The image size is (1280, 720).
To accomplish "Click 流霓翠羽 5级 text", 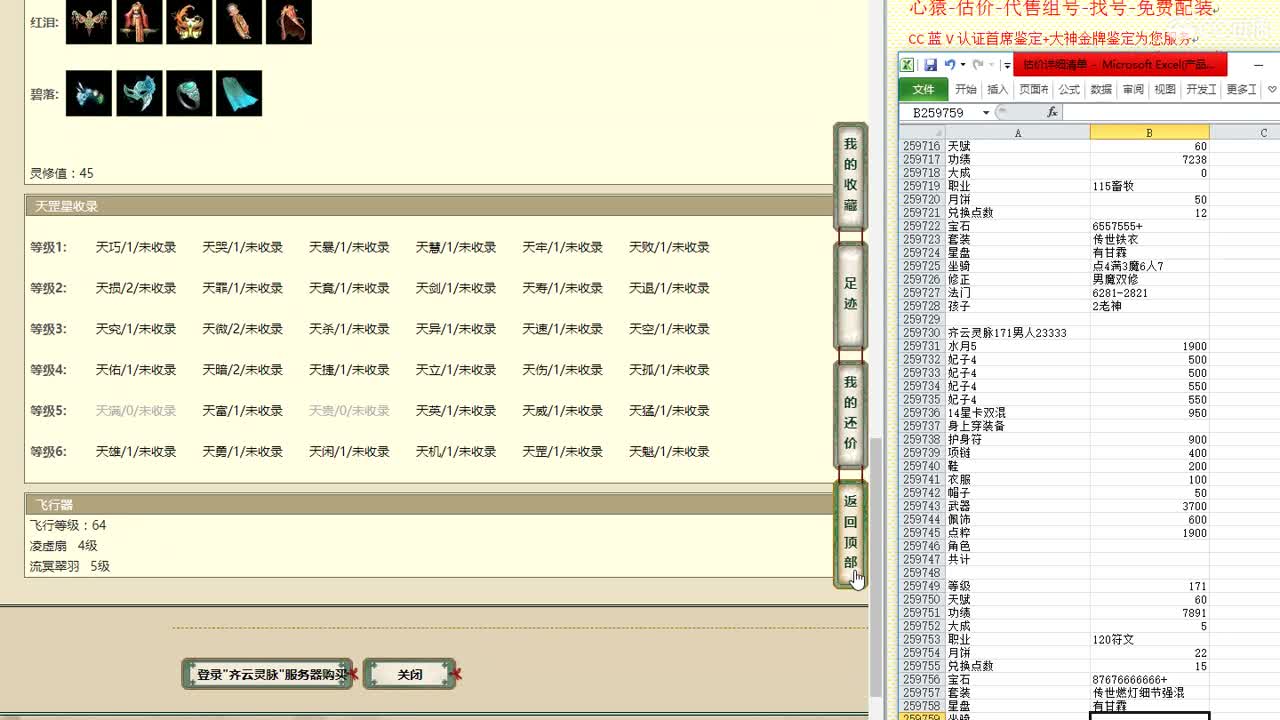I will click(70, 566).
